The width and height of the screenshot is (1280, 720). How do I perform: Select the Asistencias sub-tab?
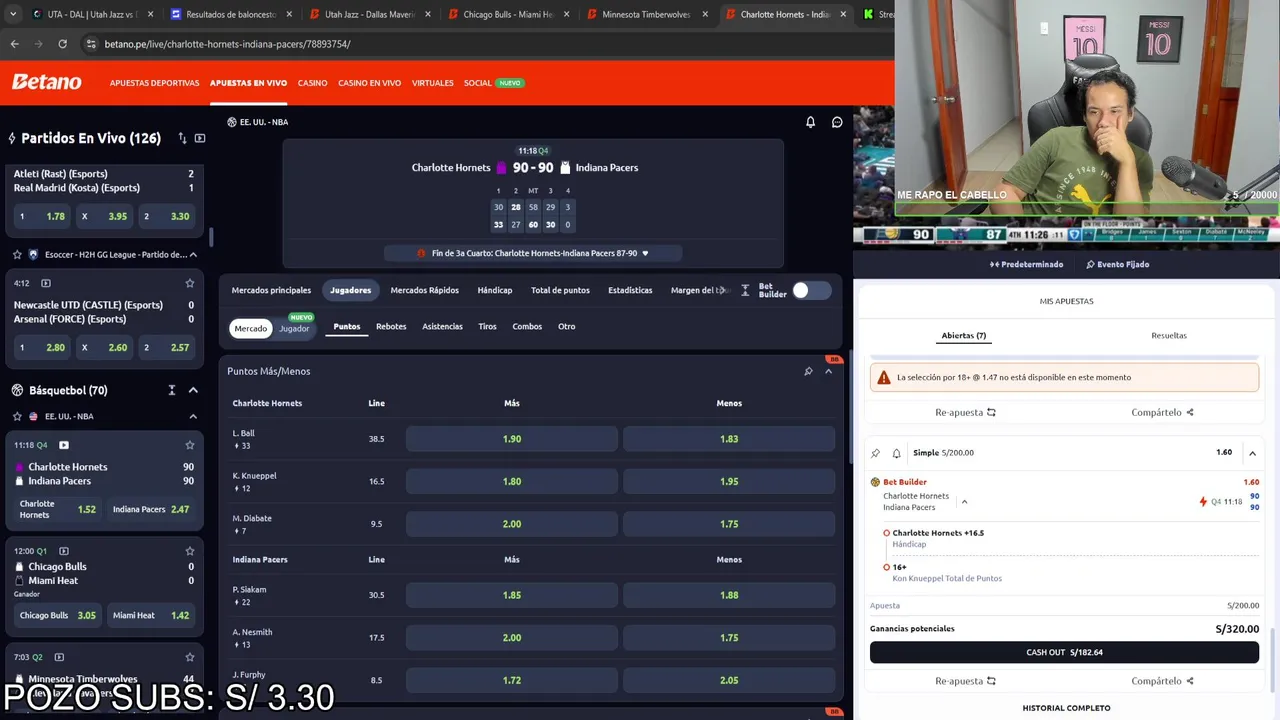[x=442, y=326]
